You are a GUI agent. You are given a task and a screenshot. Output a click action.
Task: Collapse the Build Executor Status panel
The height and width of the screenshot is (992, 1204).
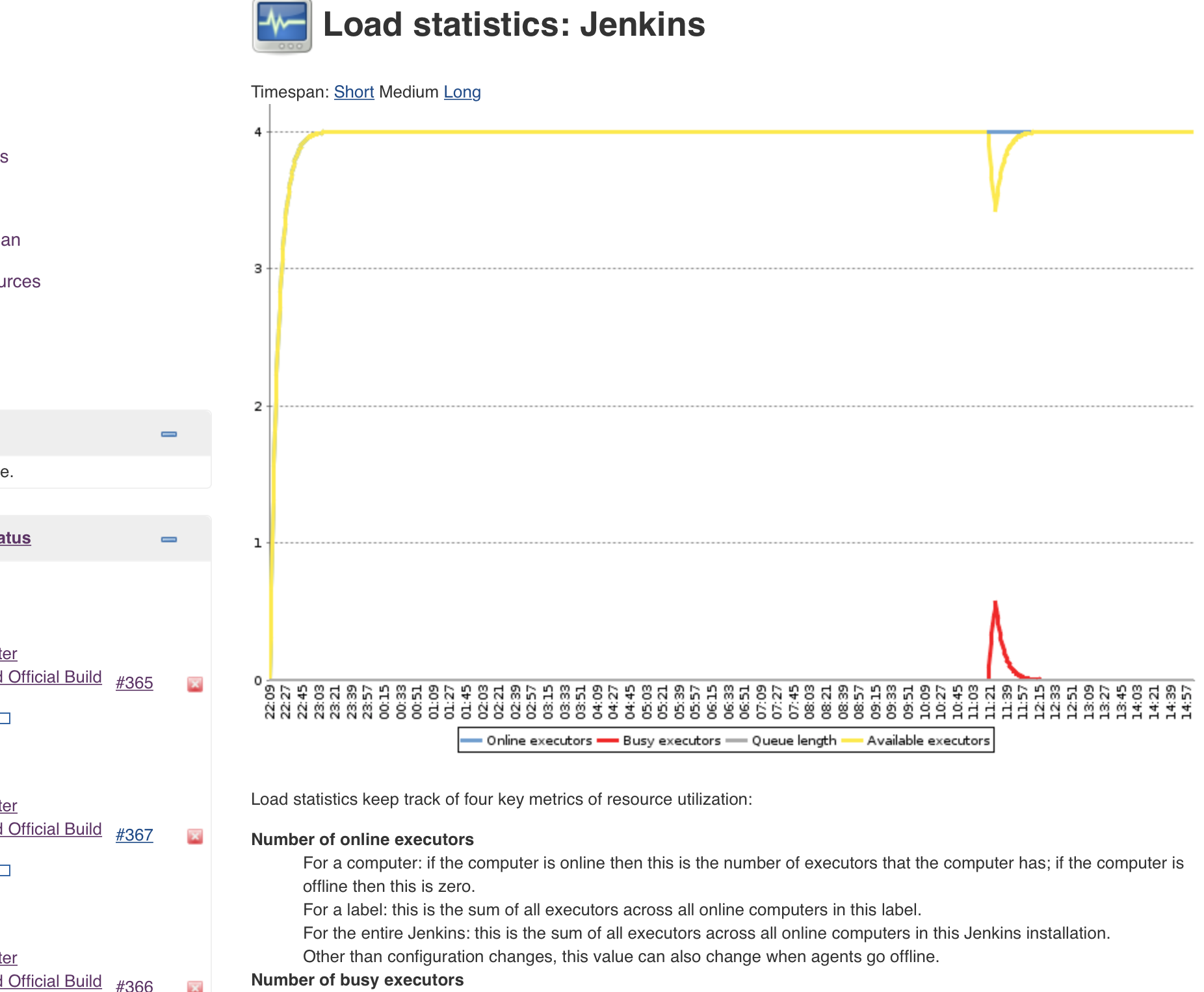click(169, 540)
